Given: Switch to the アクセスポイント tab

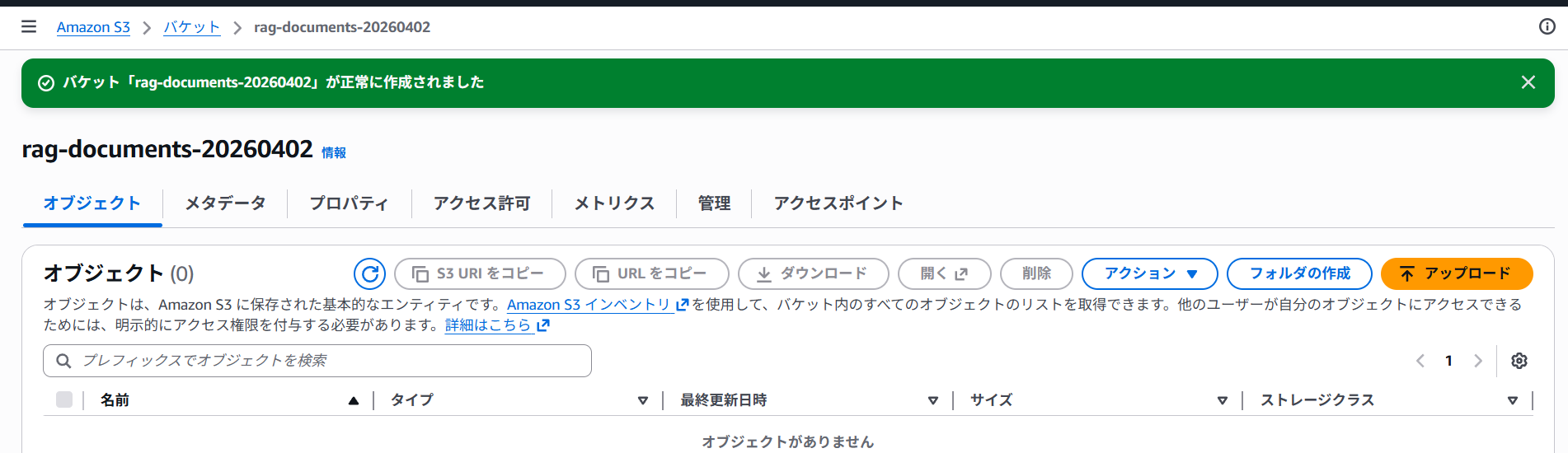Looking at the screenshot, I should [x=838, y=203].
